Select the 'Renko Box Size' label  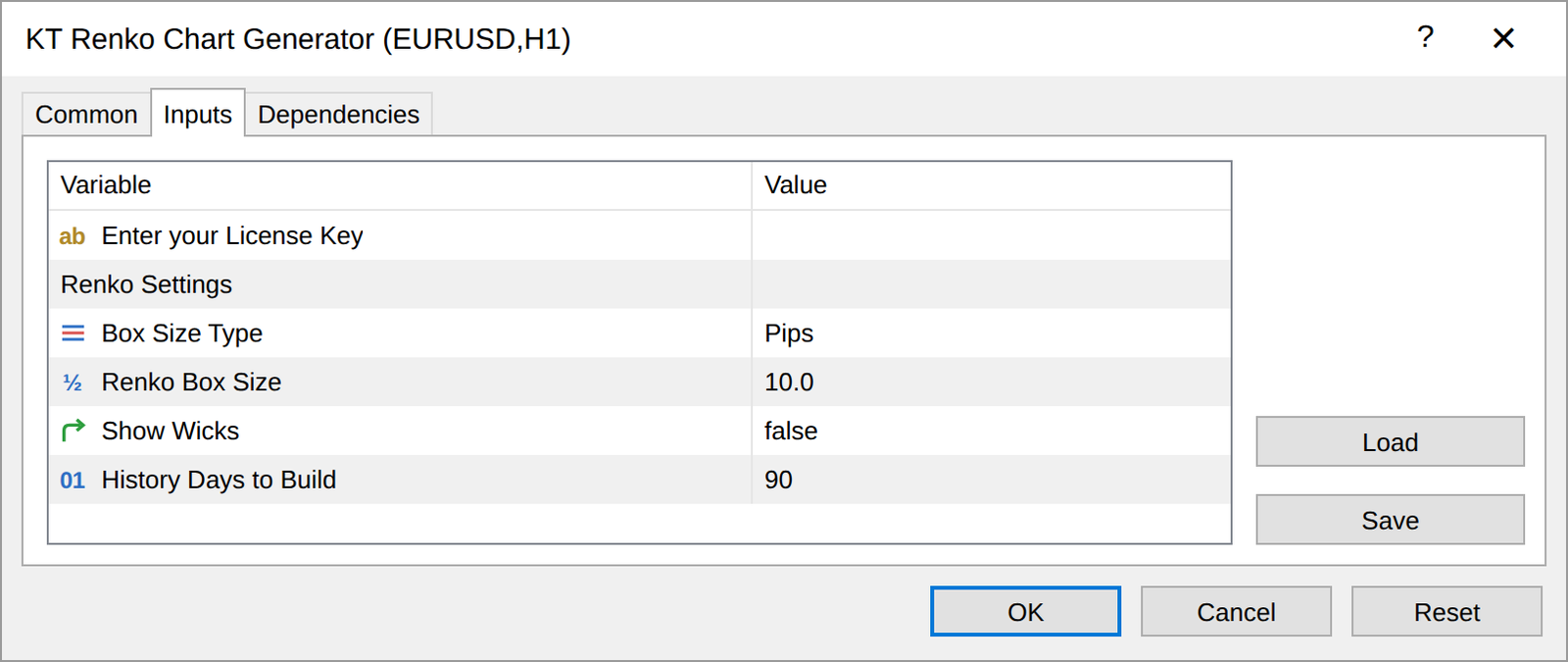coord(191,382)
